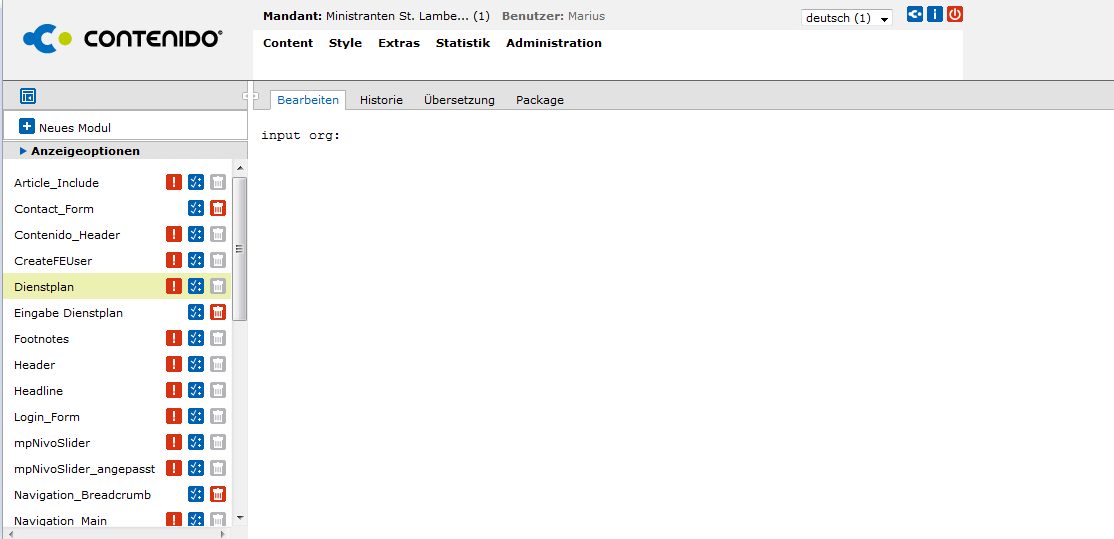The image size is (1114, 539).
Task: Click the module list scrollbar down arrow
Action: coord(239,518)
